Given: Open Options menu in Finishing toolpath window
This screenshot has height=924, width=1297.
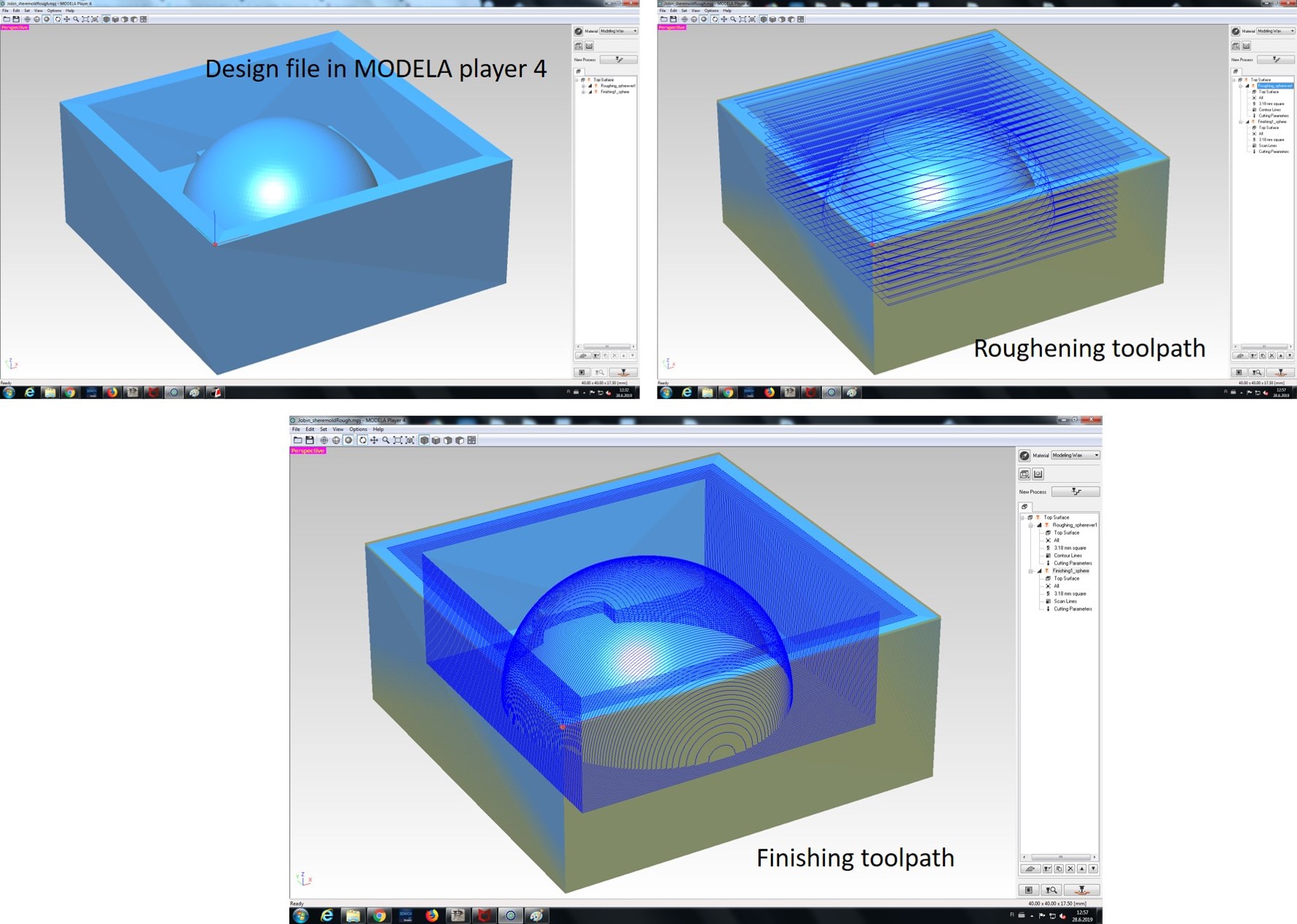Looking at the screenshot, I should 358,429.
